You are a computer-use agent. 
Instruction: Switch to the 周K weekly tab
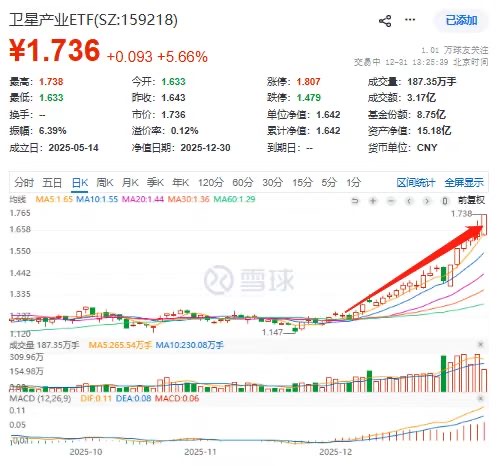click(x=105, y=182)
